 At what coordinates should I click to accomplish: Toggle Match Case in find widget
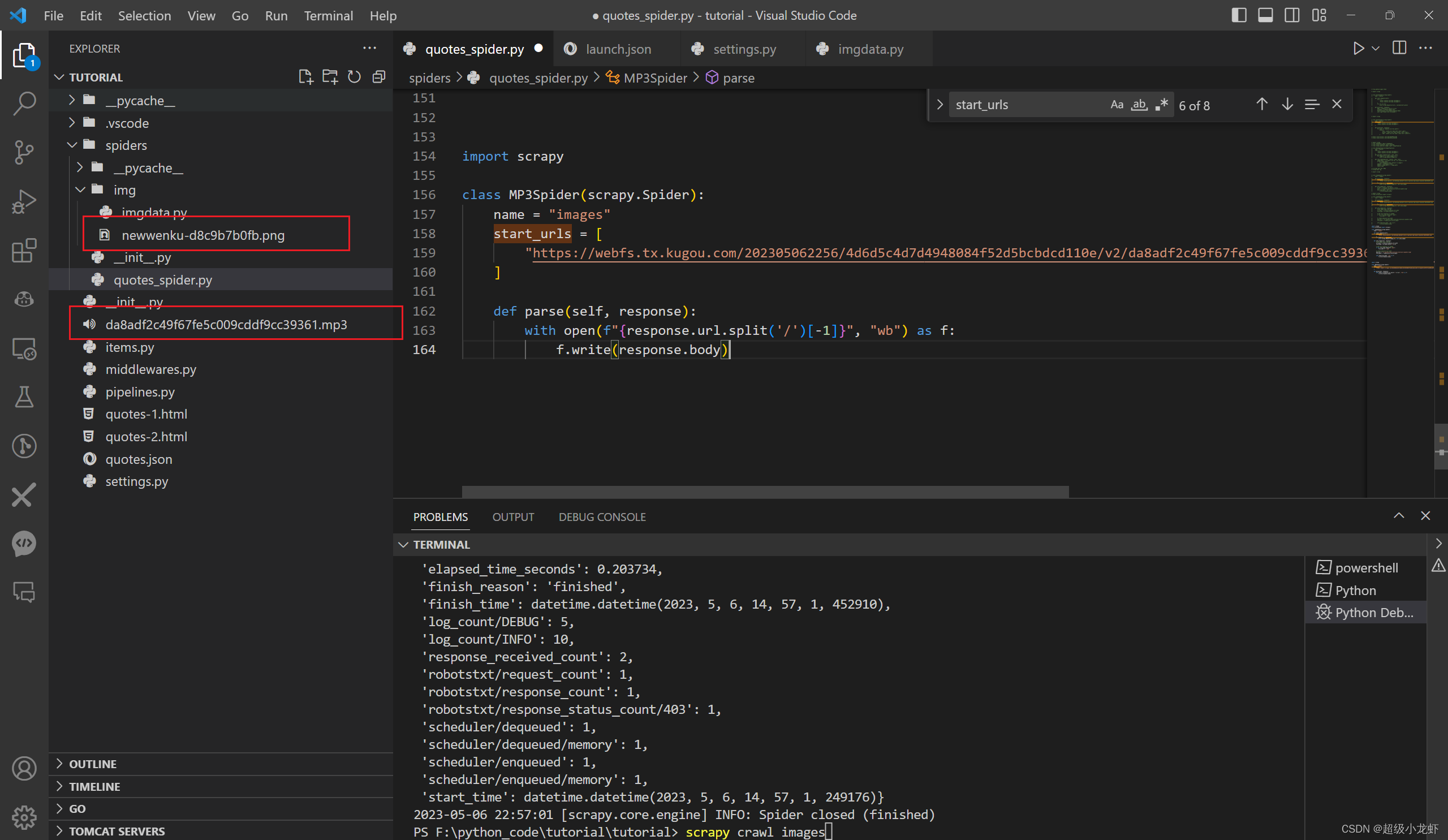point(1117,105)
